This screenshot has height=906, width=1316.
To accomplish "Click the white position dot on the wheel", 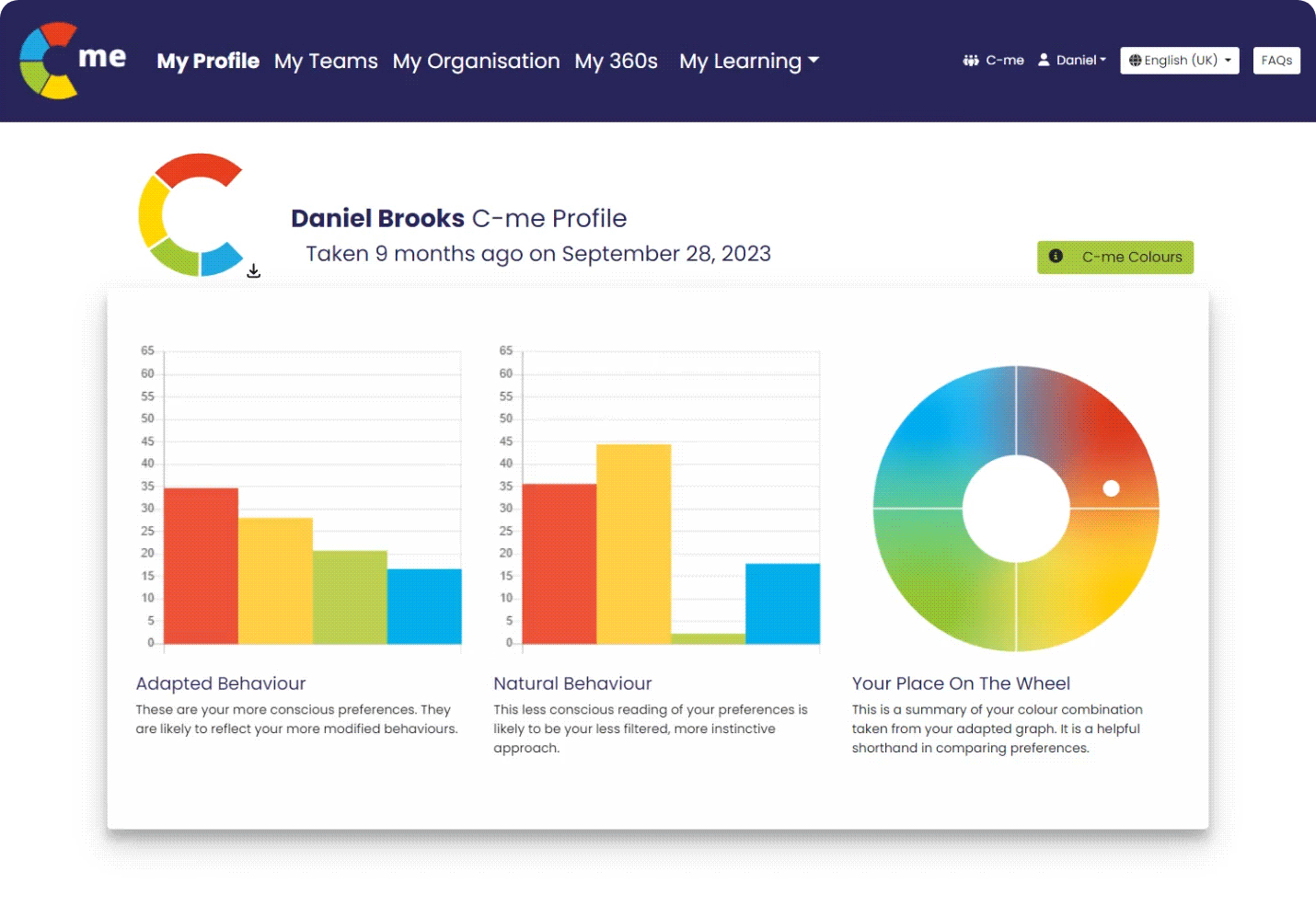I will (1112, 488).
